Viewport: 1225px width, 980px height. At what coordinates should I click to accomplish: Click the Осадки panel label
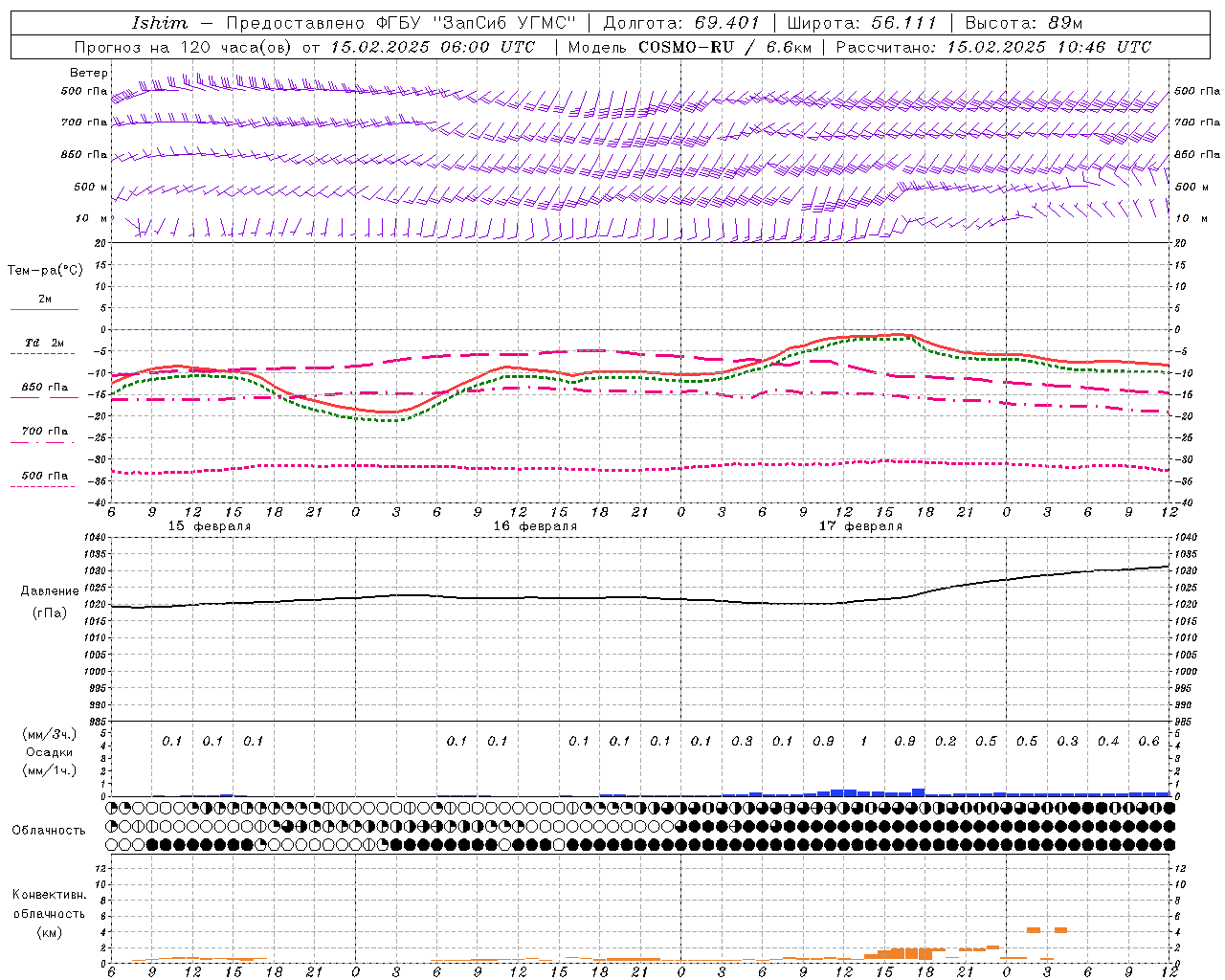[x=50, y=752]
